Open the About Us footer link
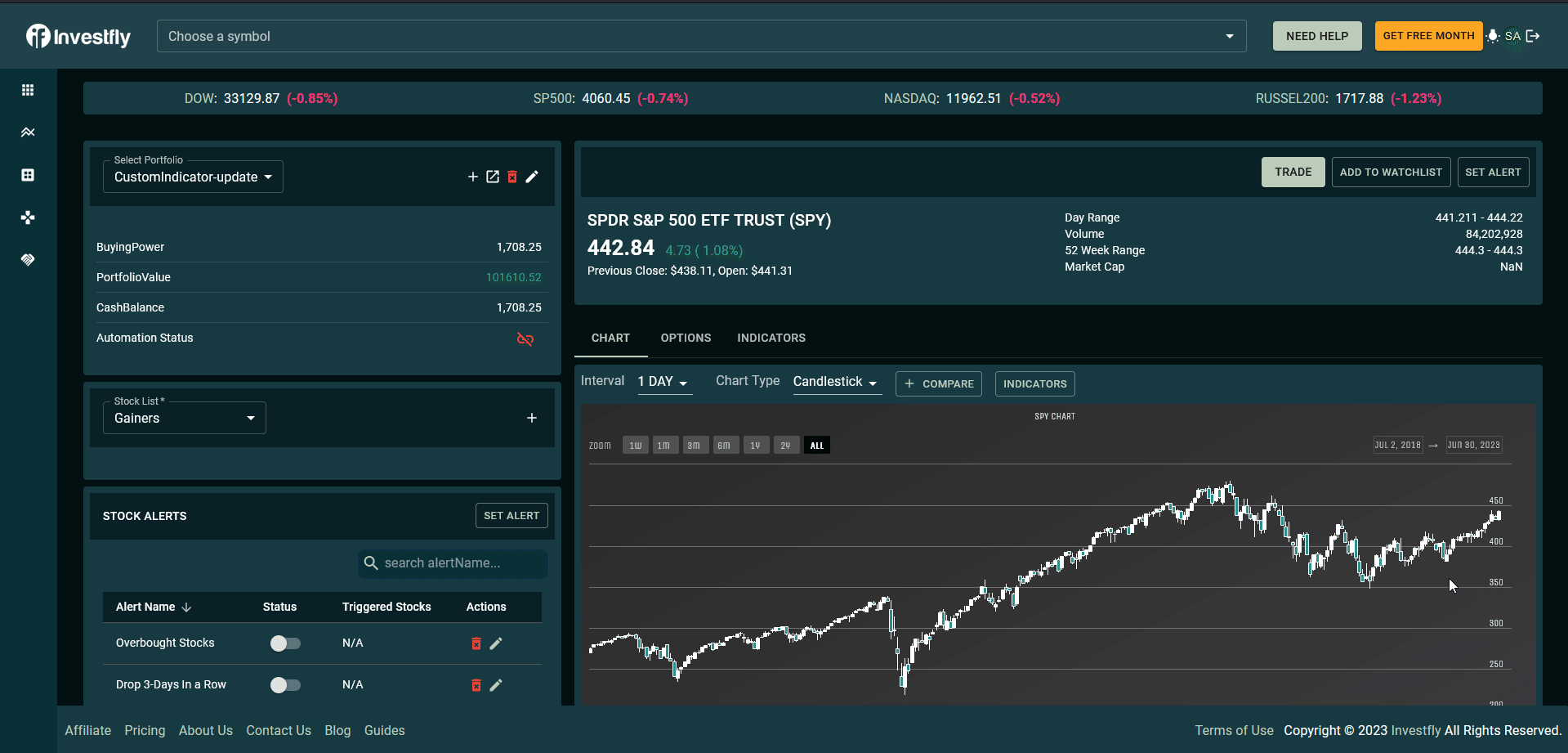This screenshot has width=1568, height=753. click(206, 730)
